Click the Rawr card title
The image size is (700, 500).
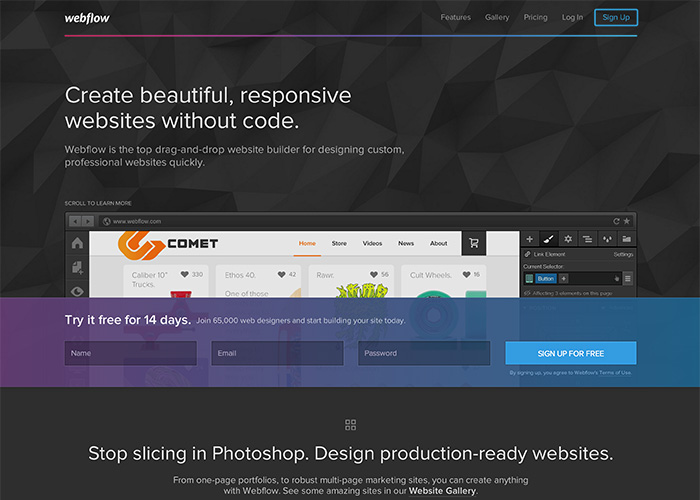(x=325, y=275)
